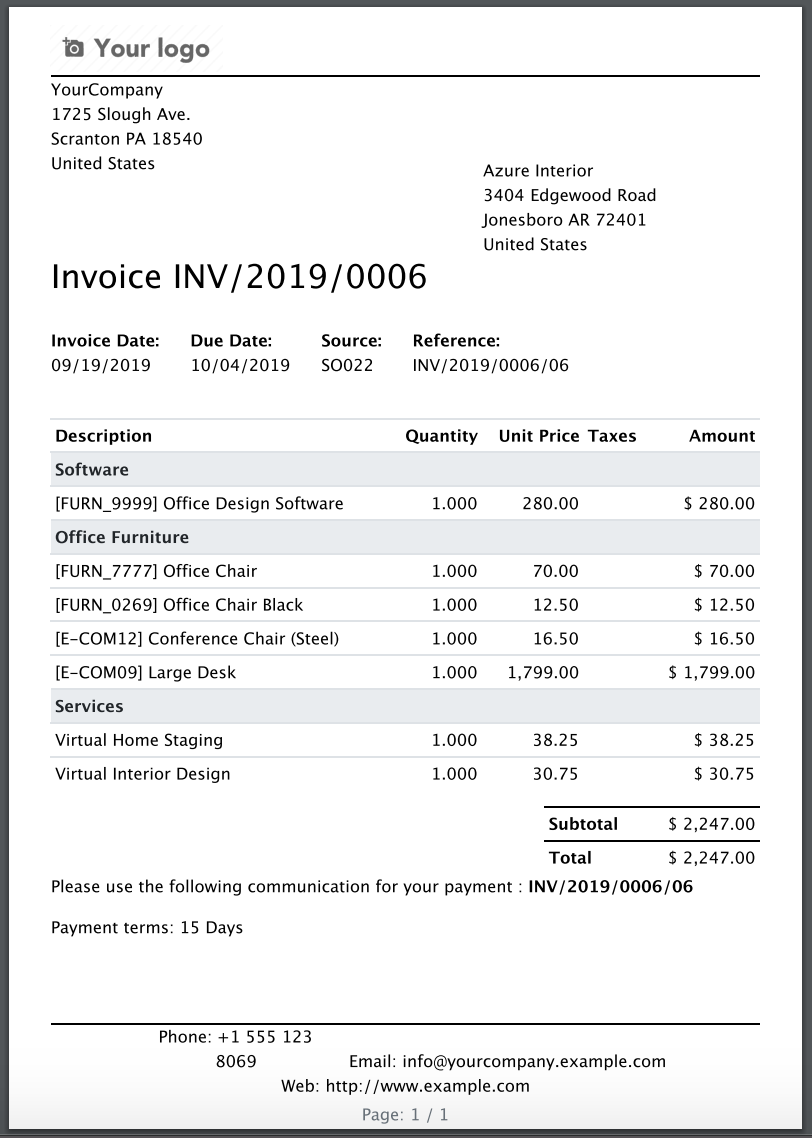Click the Office Furniture section heading
The image size is (812, 1138).
coord(122,538)
